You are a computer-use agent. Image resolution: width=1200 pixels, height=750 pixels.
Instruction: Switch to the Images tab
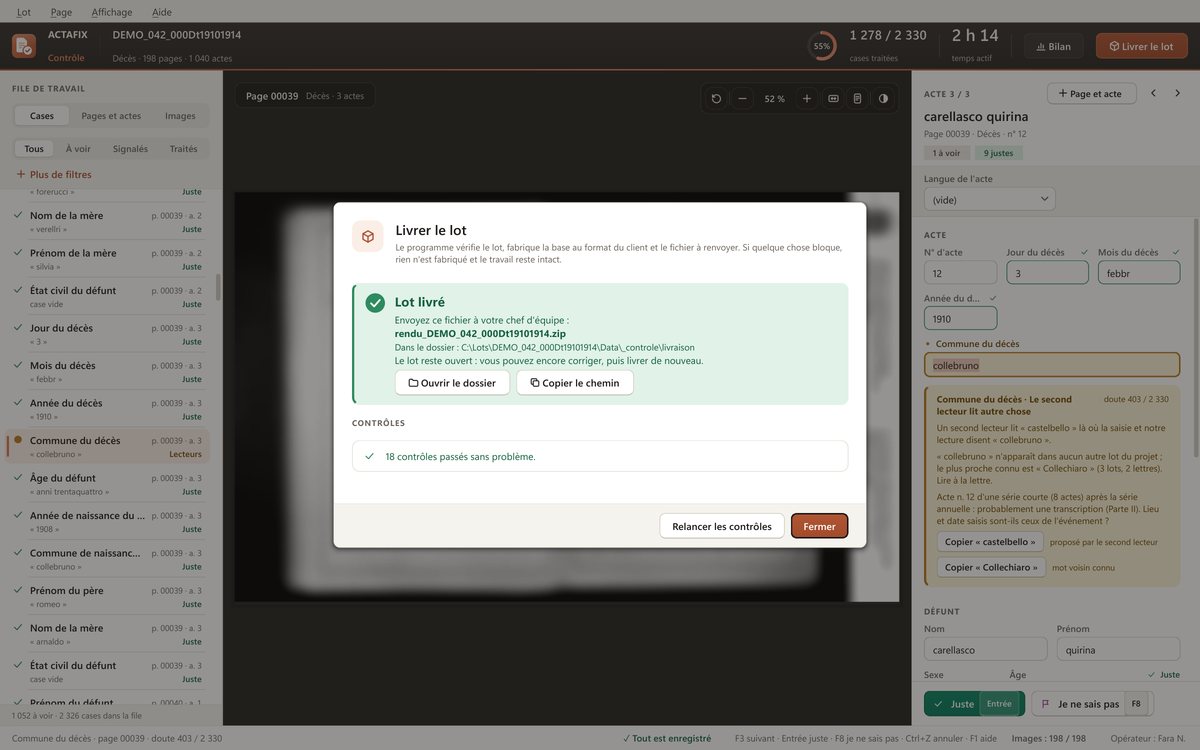click(x=180, y=116)
